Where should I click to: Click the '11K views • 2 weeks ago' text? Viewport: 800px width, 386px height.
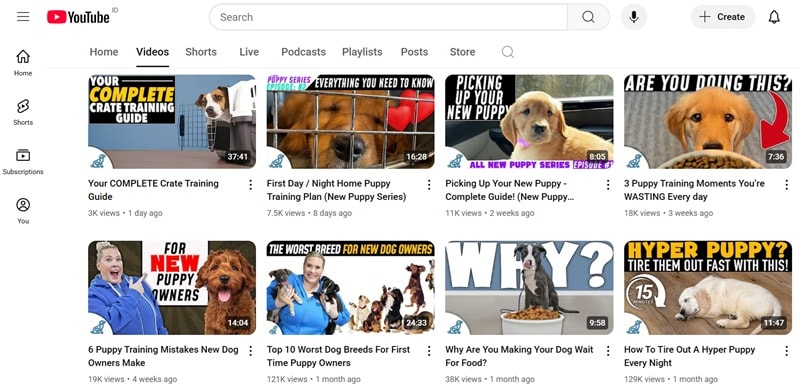pos(490,213)
